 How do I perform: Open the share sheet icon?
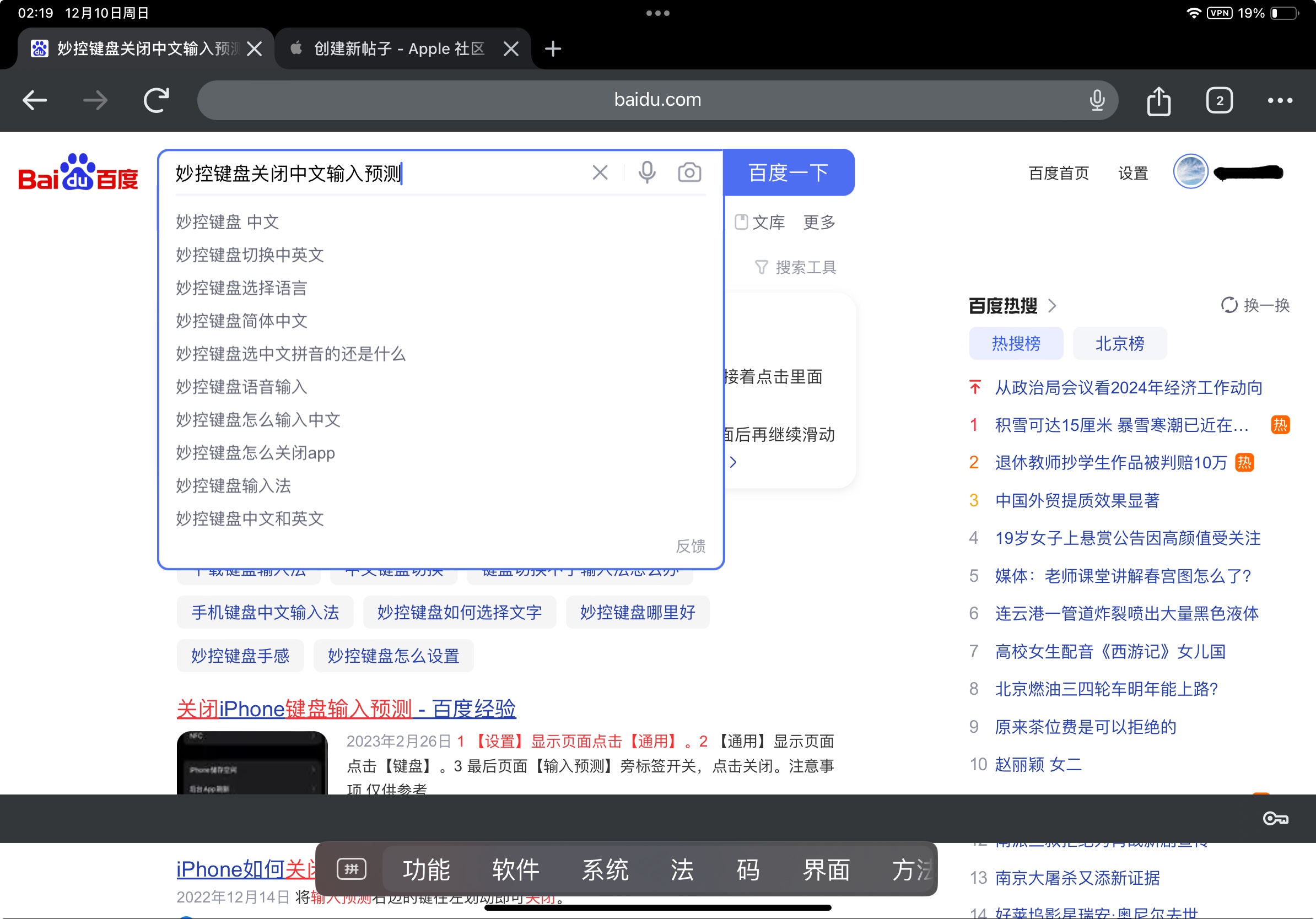coord(1158,101)
